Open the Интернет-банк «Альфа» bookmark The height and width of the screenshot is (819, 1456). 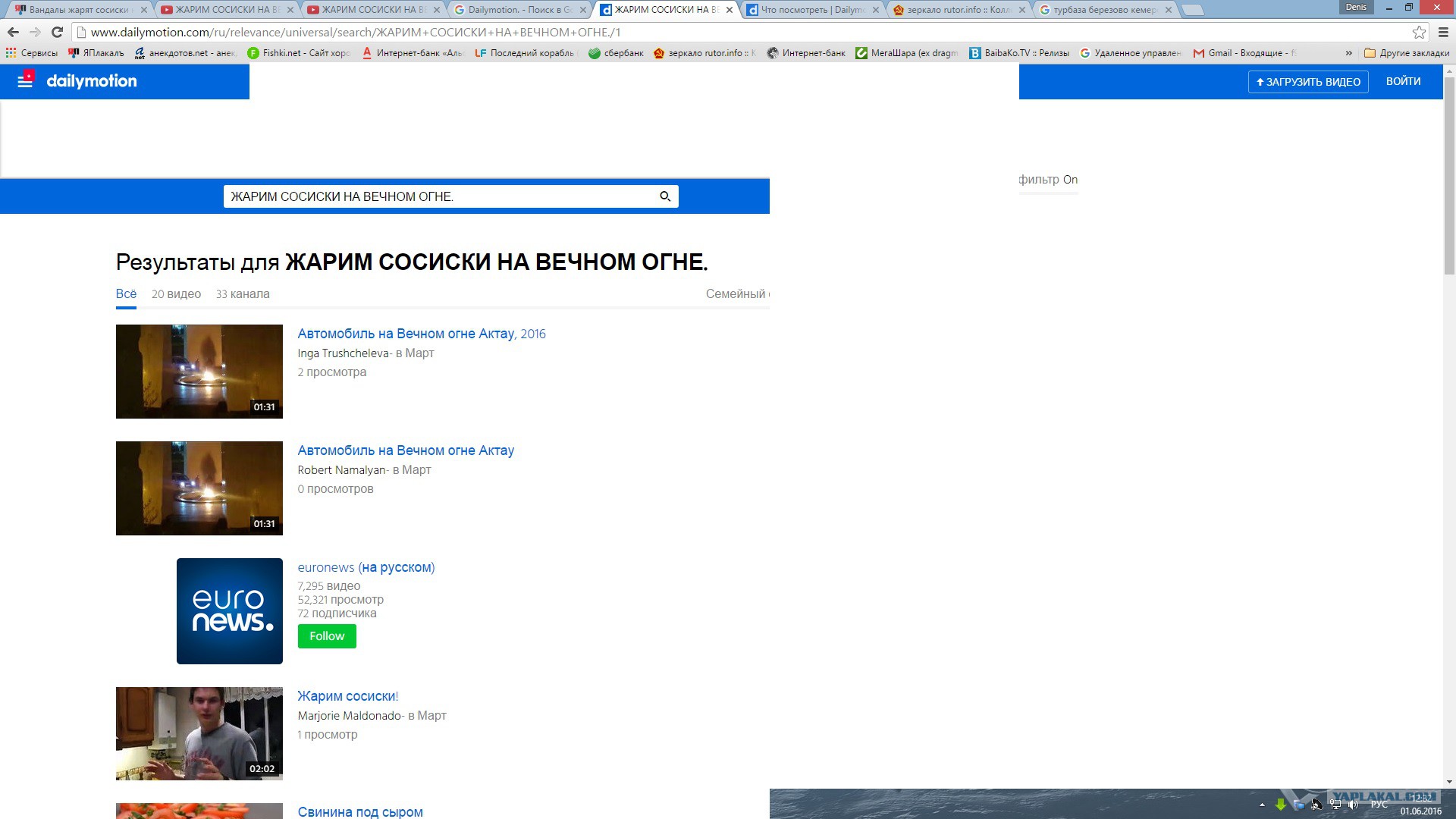click(x=413, y=53)
